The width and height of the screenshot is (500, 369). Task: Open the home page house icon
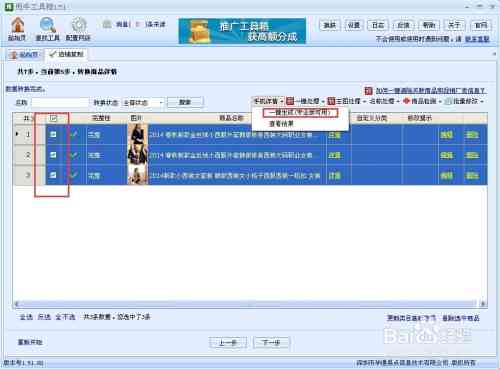click(x=17, y=25)
